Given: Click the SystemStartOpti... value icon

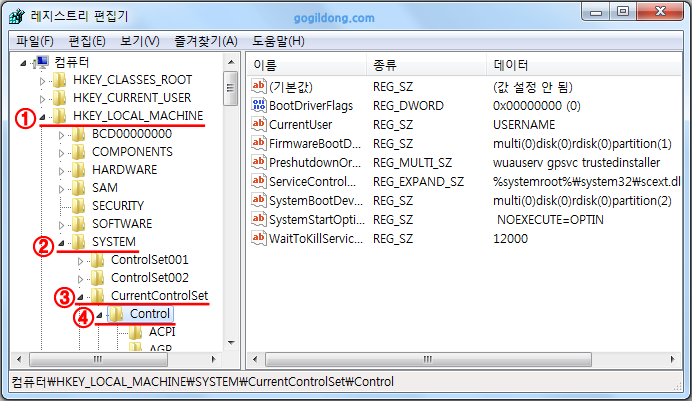Looking at the screenshot, I should pyautogui.click(x=259, y=219).
